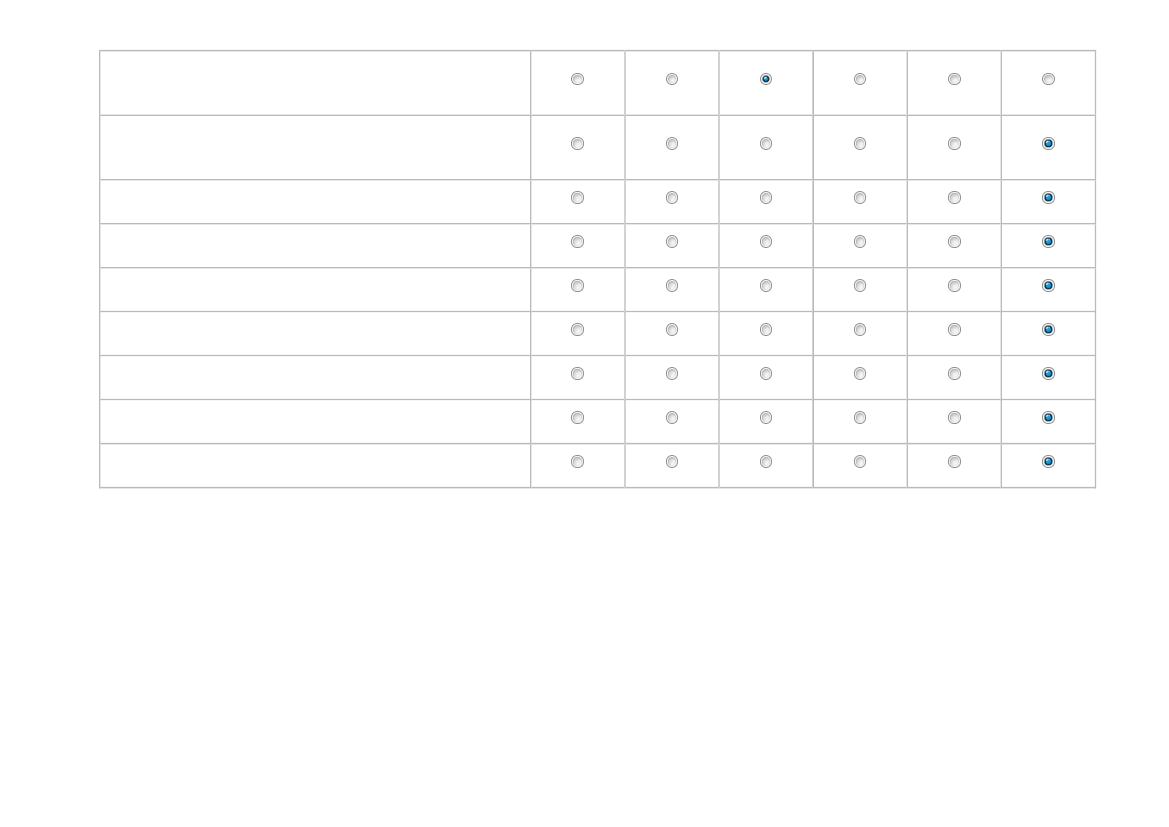
Task: Click the selected third radio in first row
Action: click(x=766, y=79)
